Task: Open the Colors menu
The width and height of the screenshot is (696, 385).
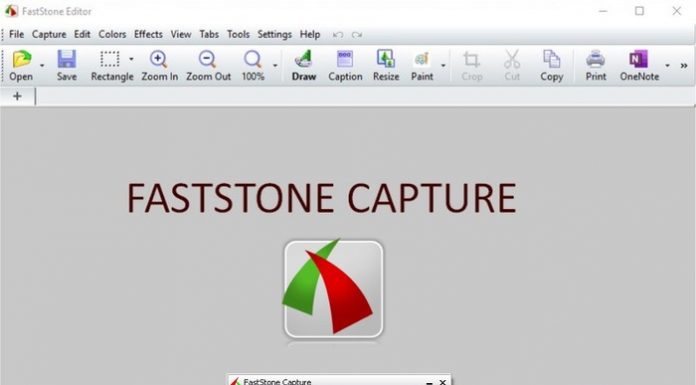Action: tap(112, 34)
